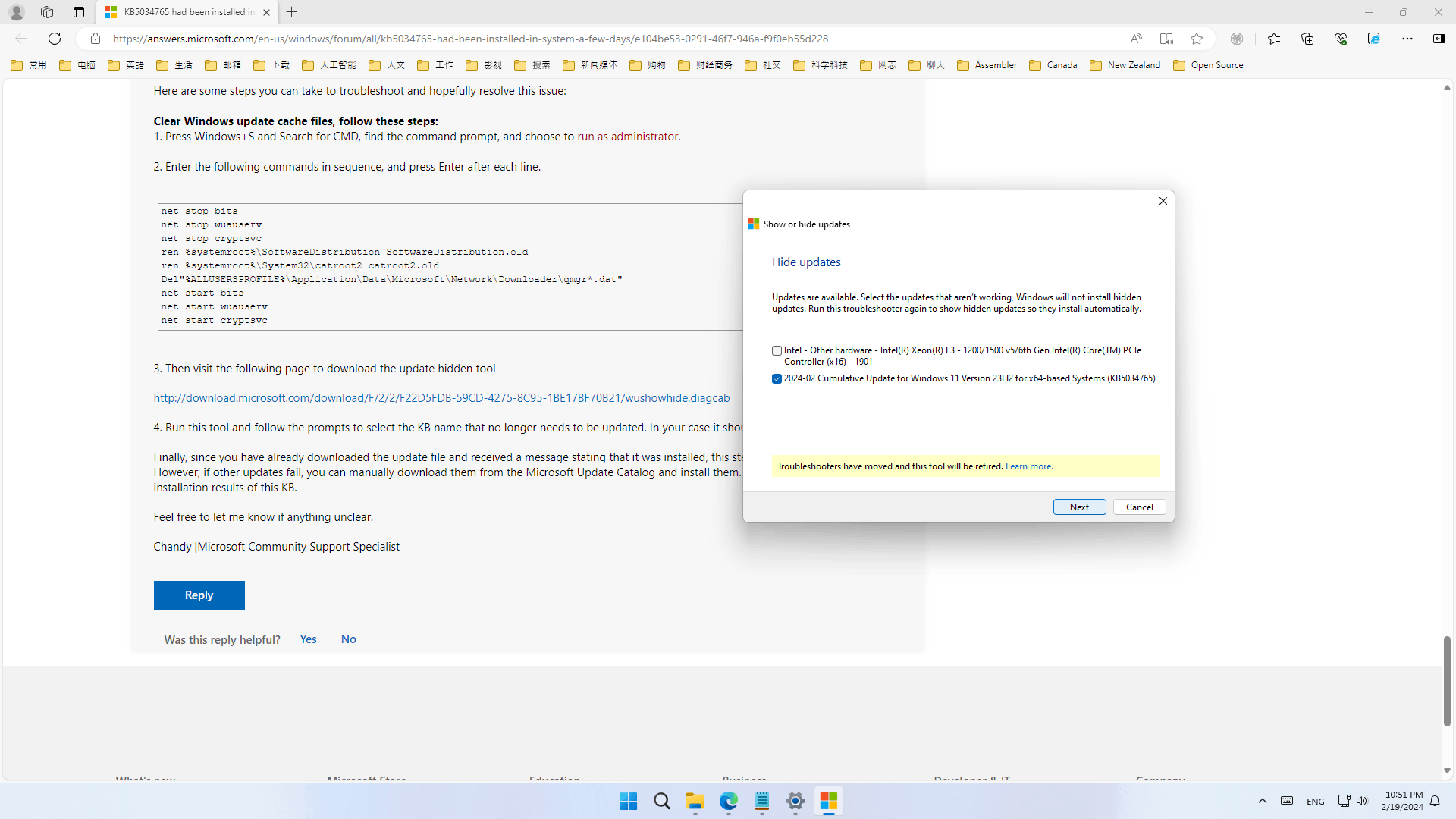Open the tab actions menu icon

[79, 12]
